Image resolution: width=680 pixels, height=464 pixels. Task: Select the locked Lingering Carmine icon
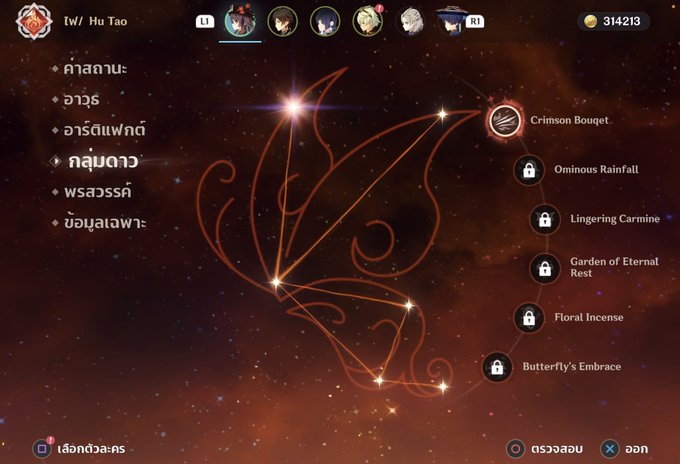(x=545, y=219)
